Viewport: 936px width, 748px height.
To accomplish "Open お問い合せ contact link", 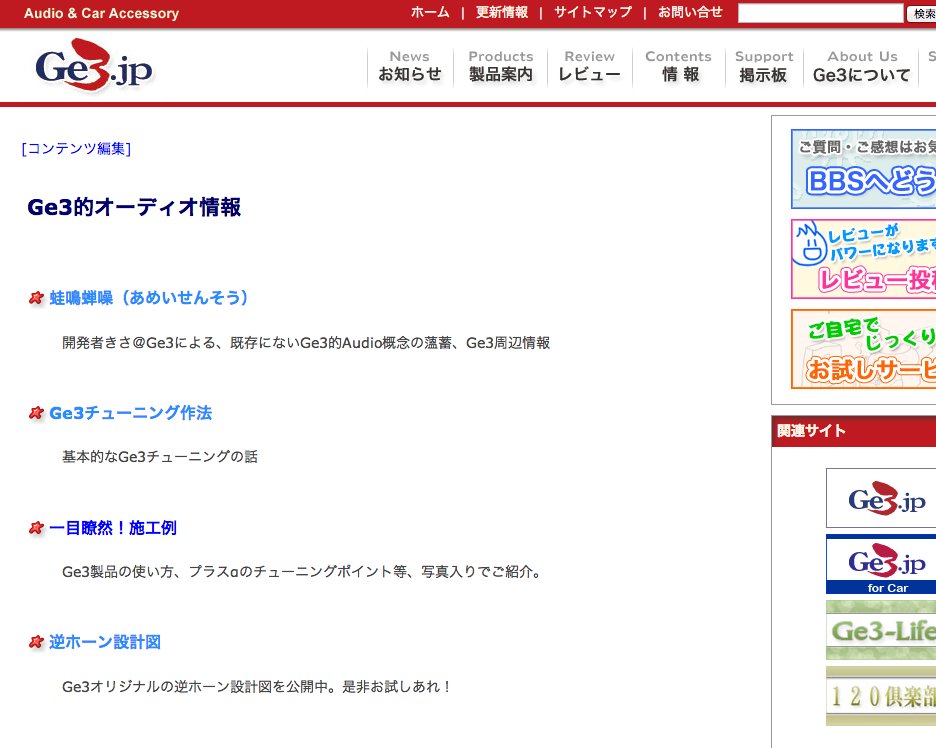I will (690, 12).
